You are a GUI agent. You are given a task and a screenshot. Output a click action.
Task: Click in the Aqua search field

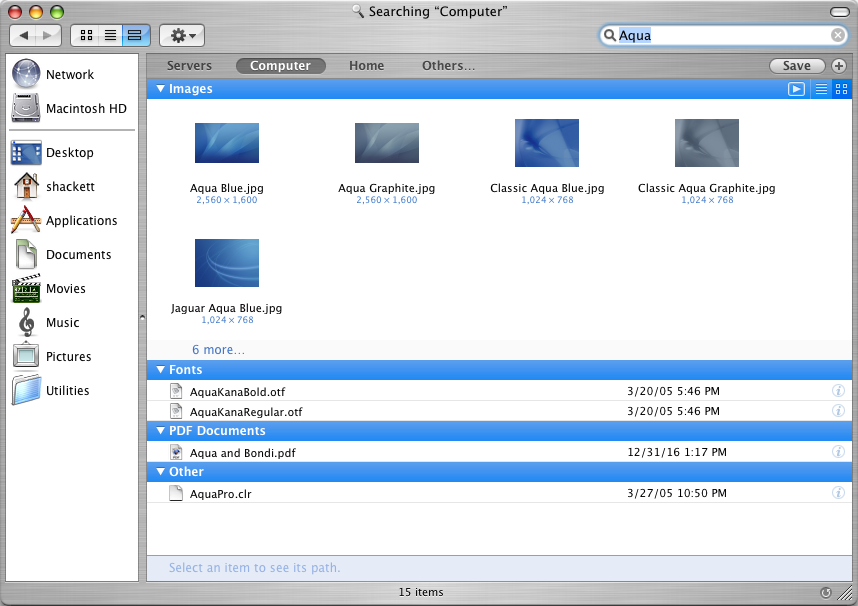pyautogui.click(x=720, y=35)
